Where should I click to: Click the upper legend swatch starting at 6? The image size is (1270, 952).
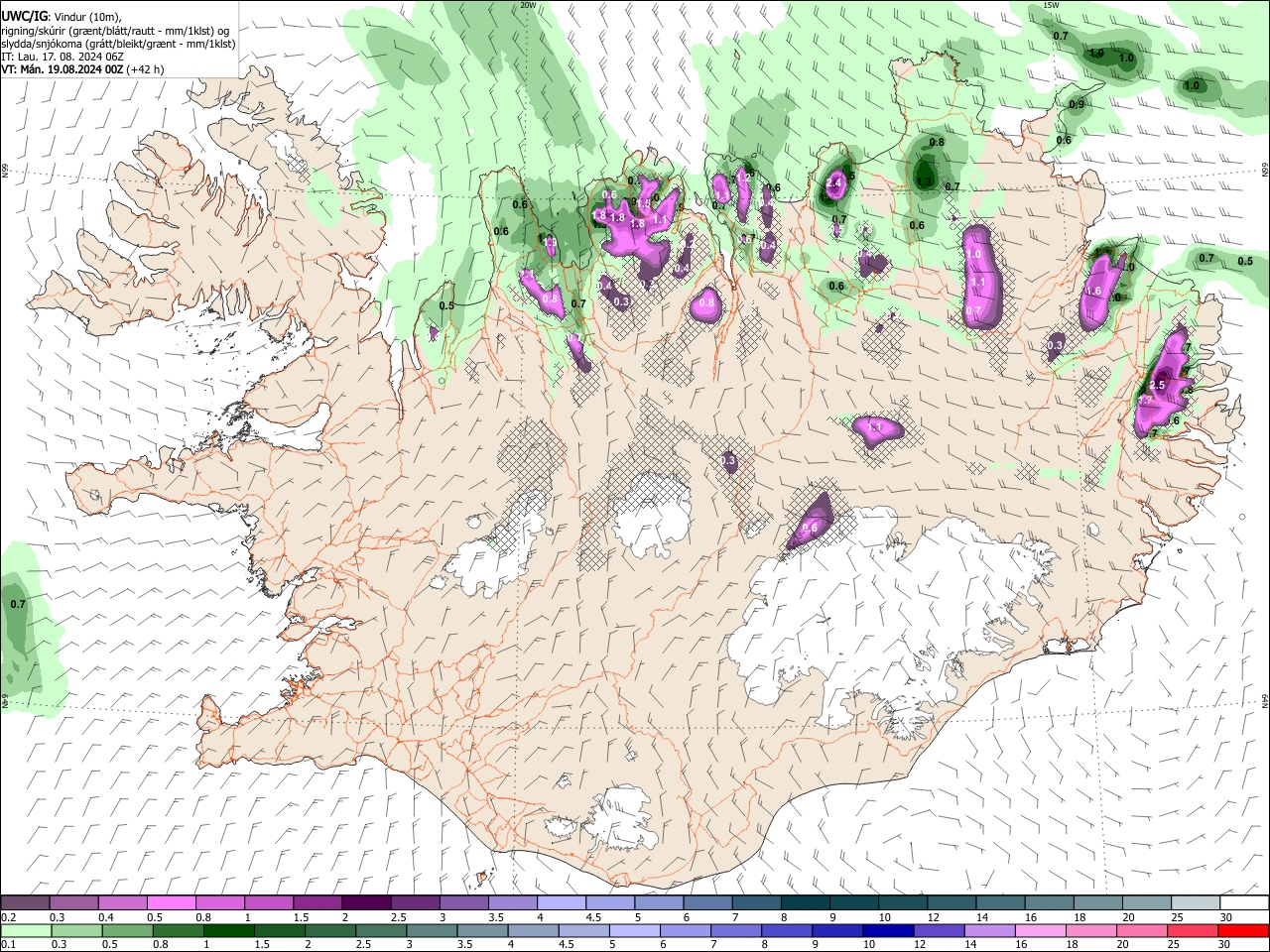tap(707, 903)
